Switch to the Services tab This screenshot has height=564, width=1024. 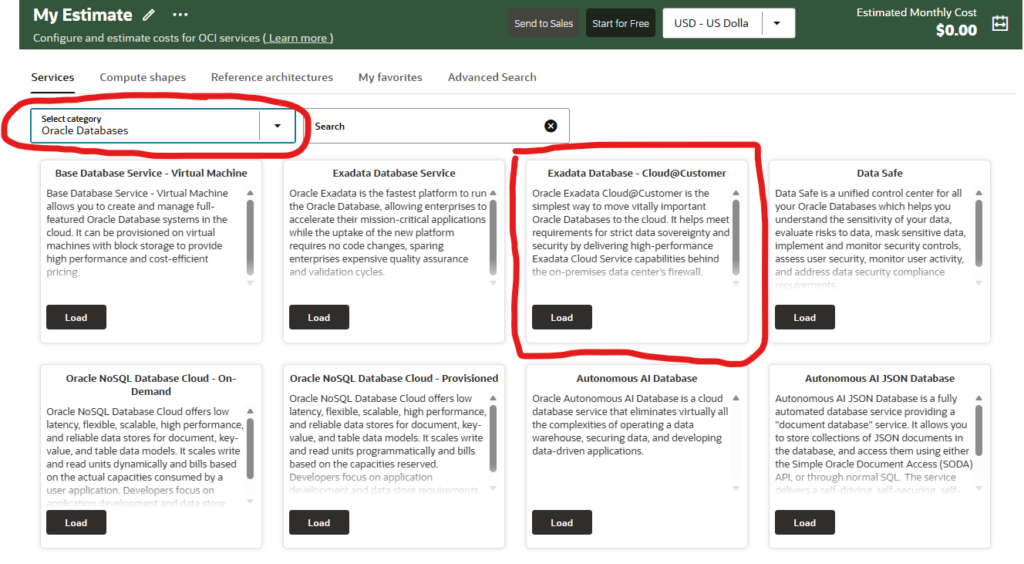point(53,77)
